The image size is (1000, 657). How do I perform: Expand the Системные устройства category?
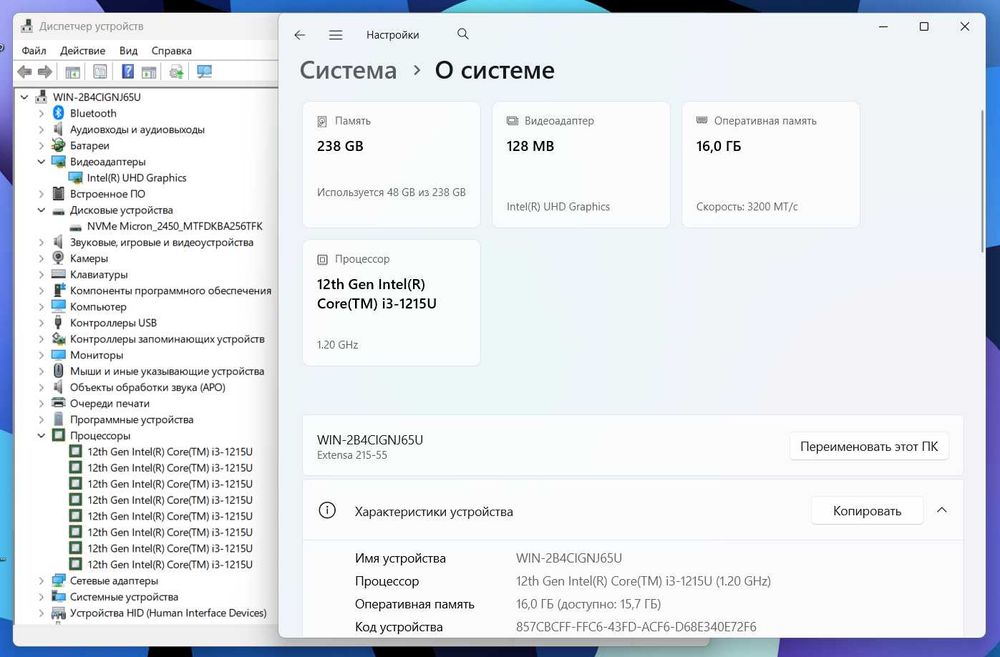click(41, 596)
